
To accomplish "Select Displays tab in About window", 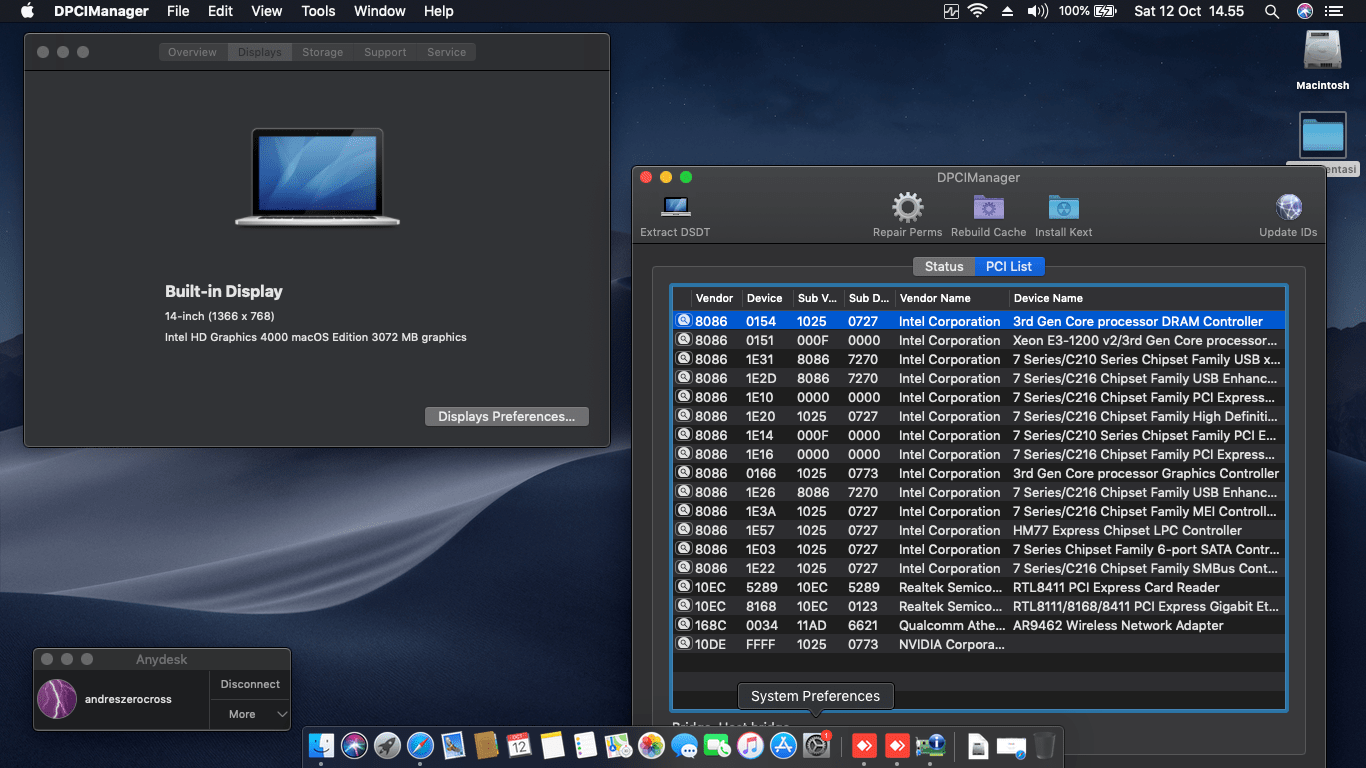I will pos(260,52).
